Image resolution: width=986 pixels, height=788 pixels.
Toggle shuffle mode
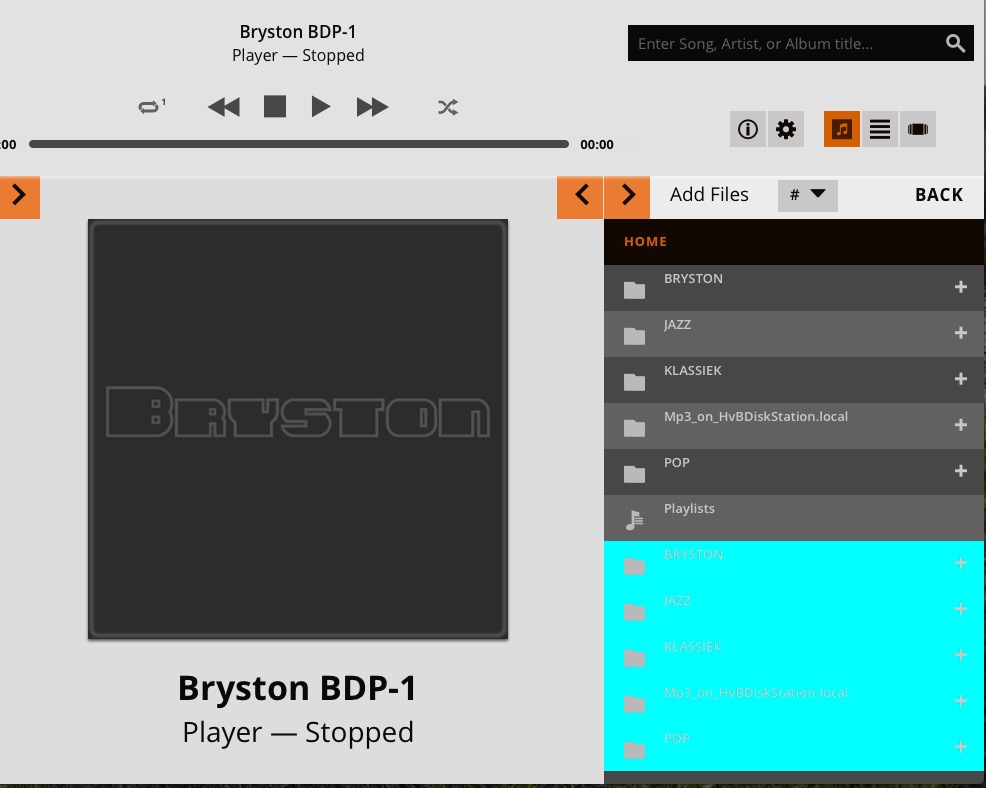[x=448, y=108]
